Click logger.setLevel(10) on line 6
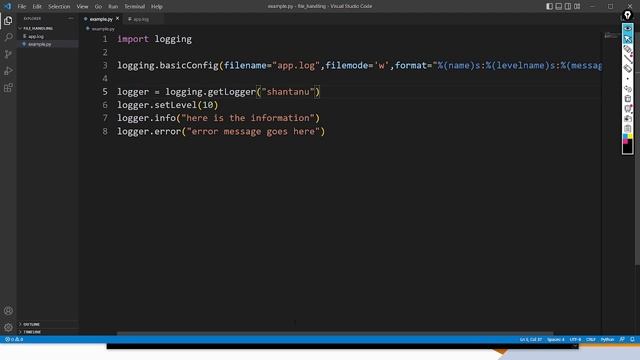Image resolution: width=640 pixels, height=360 pixels. [168, 105]
